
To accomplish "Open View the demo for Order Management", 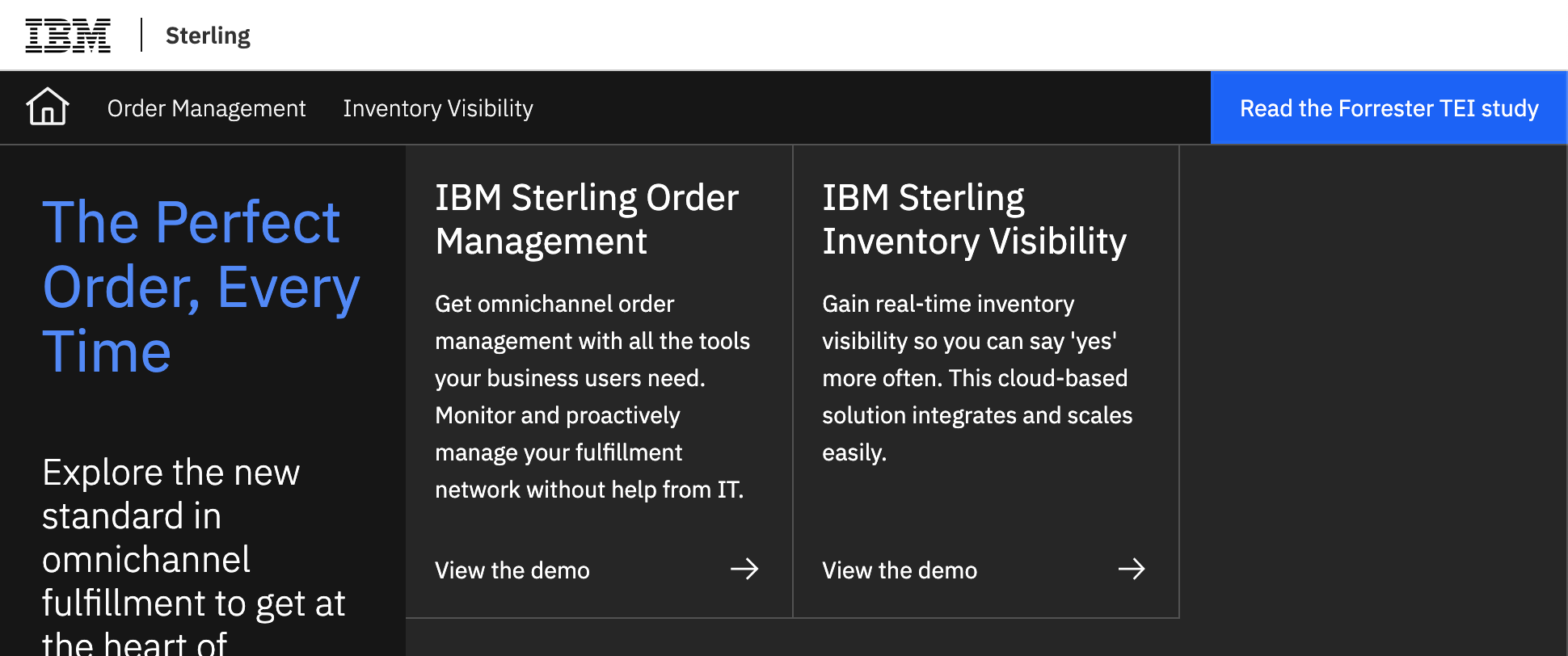I will point(512,570).
